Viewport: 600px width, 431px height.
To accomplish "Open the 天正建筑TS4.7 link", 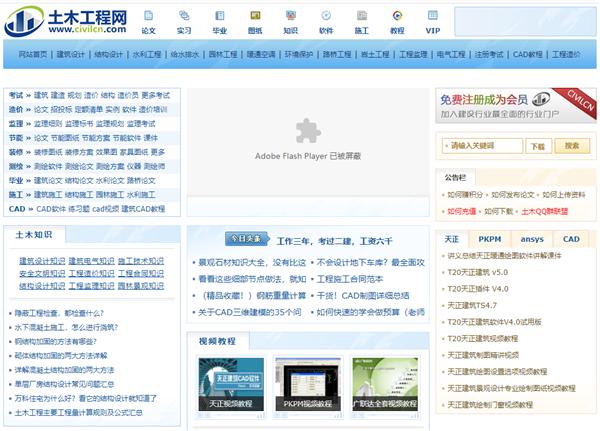I will pyautogui.click(x=472, y=305).
